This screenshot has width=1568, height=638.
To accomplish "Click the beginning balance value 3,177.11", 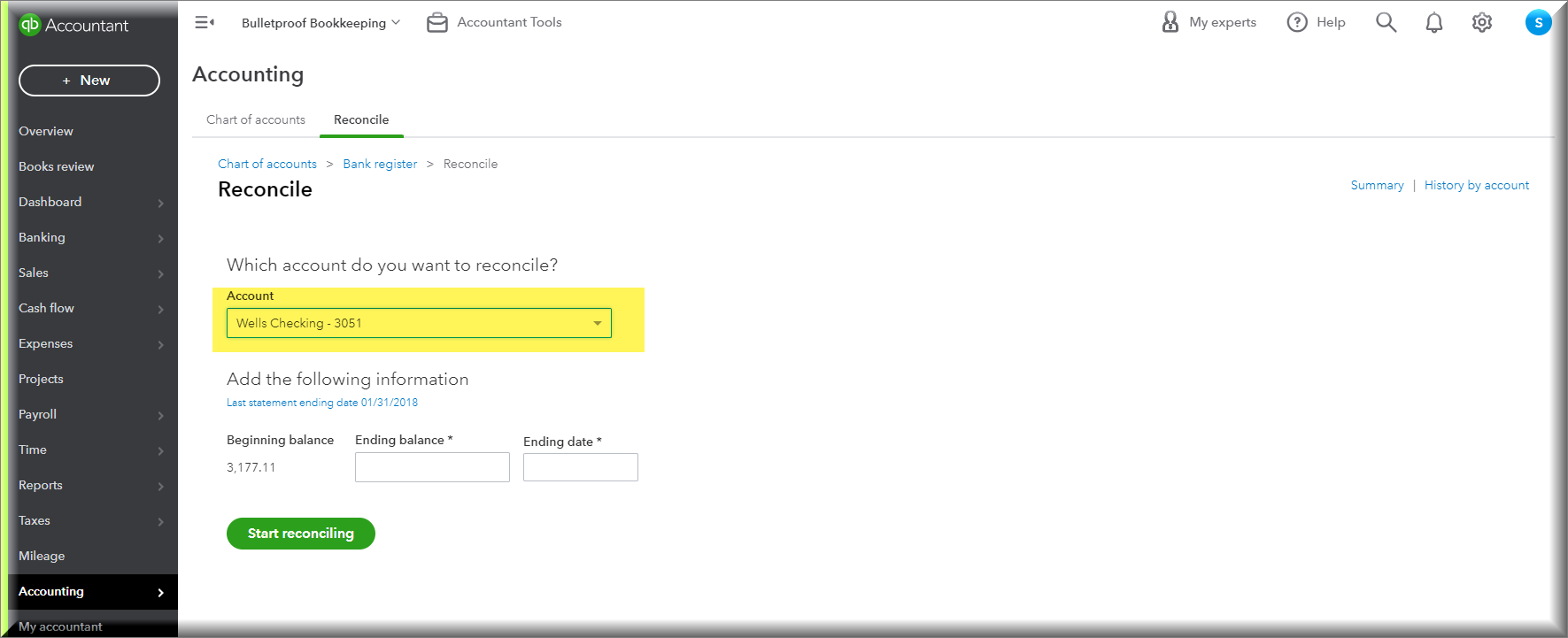I will (251, 467).
